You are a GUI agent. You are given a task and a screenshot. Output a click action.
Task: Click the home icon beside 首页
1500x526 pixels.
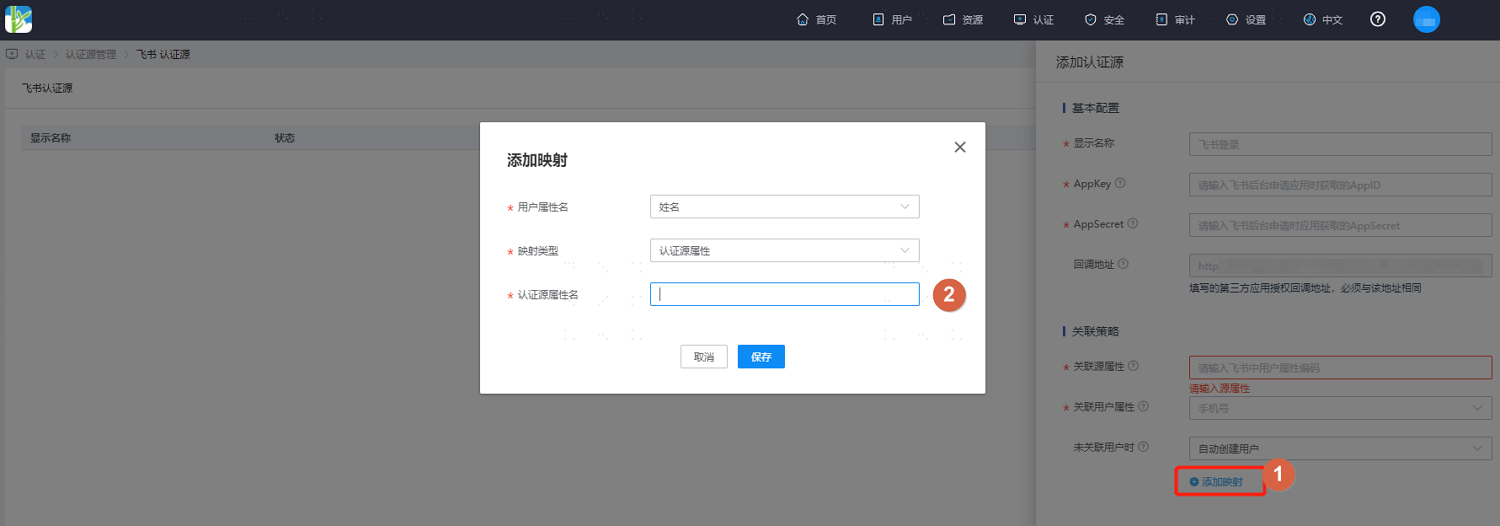[x=802, y=20]
